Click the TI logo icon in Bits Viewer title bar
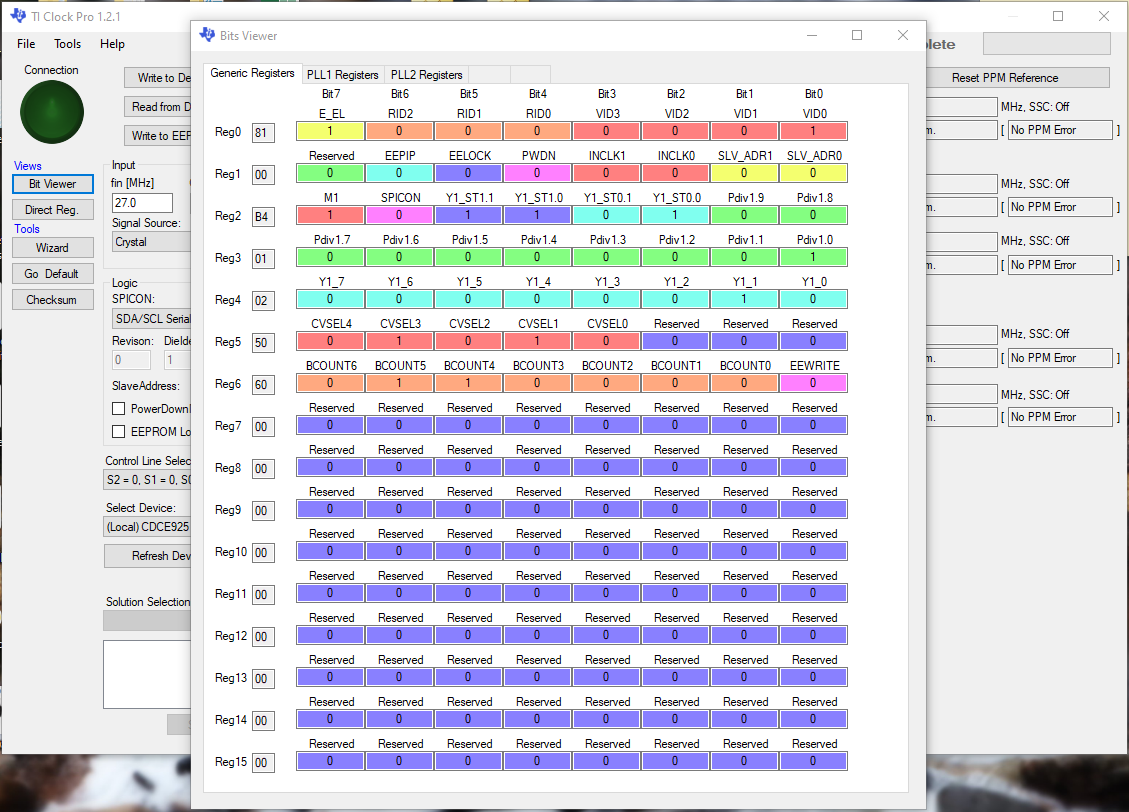 pos(207,35)
